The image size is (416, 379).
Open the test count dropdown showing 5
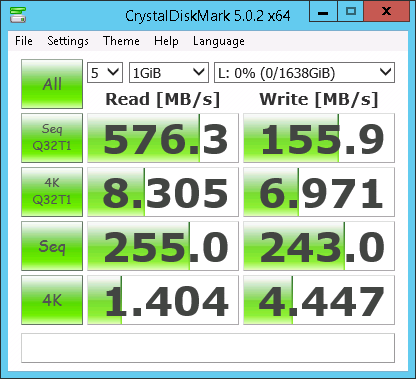[x=105, y=72]
